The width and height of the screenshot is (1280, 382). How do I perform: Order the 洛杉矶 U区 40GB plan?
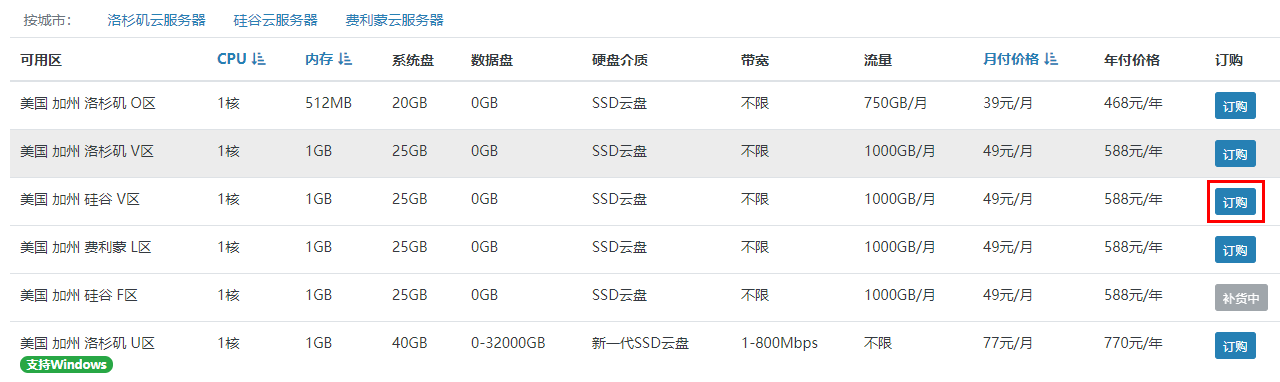point(1235,346)
